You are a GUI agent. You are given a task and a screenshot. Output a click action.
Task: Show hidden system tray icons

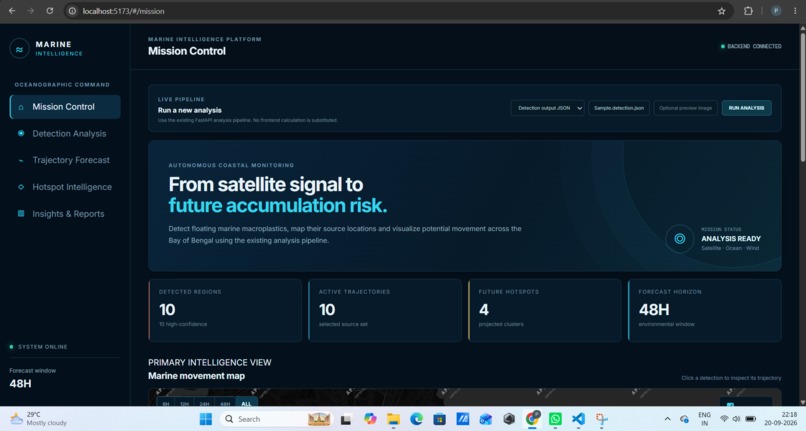pos(667,419)
